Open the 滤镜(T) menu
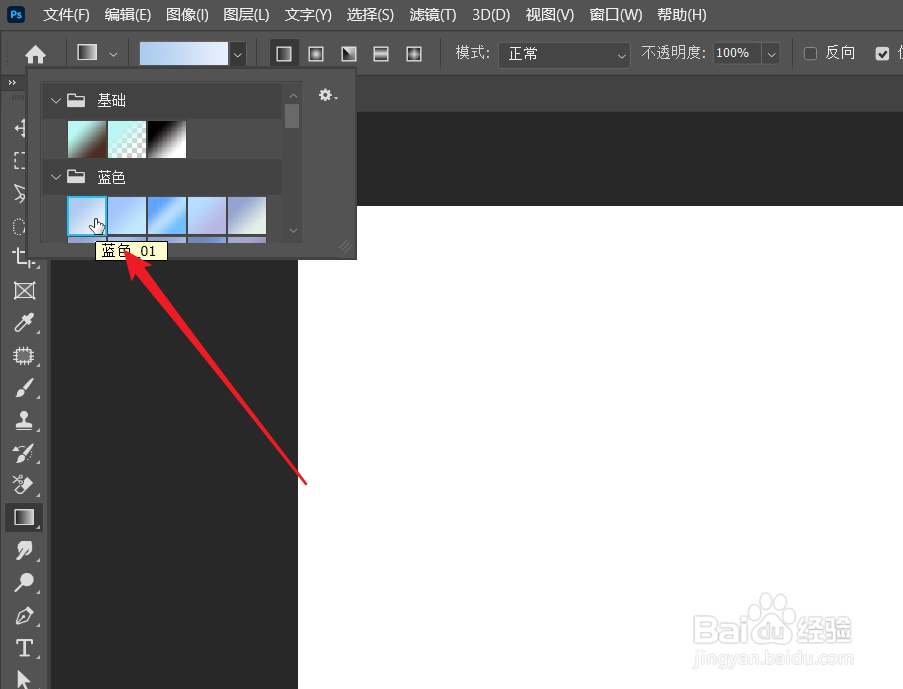903x689 pixels. (432, 15)
